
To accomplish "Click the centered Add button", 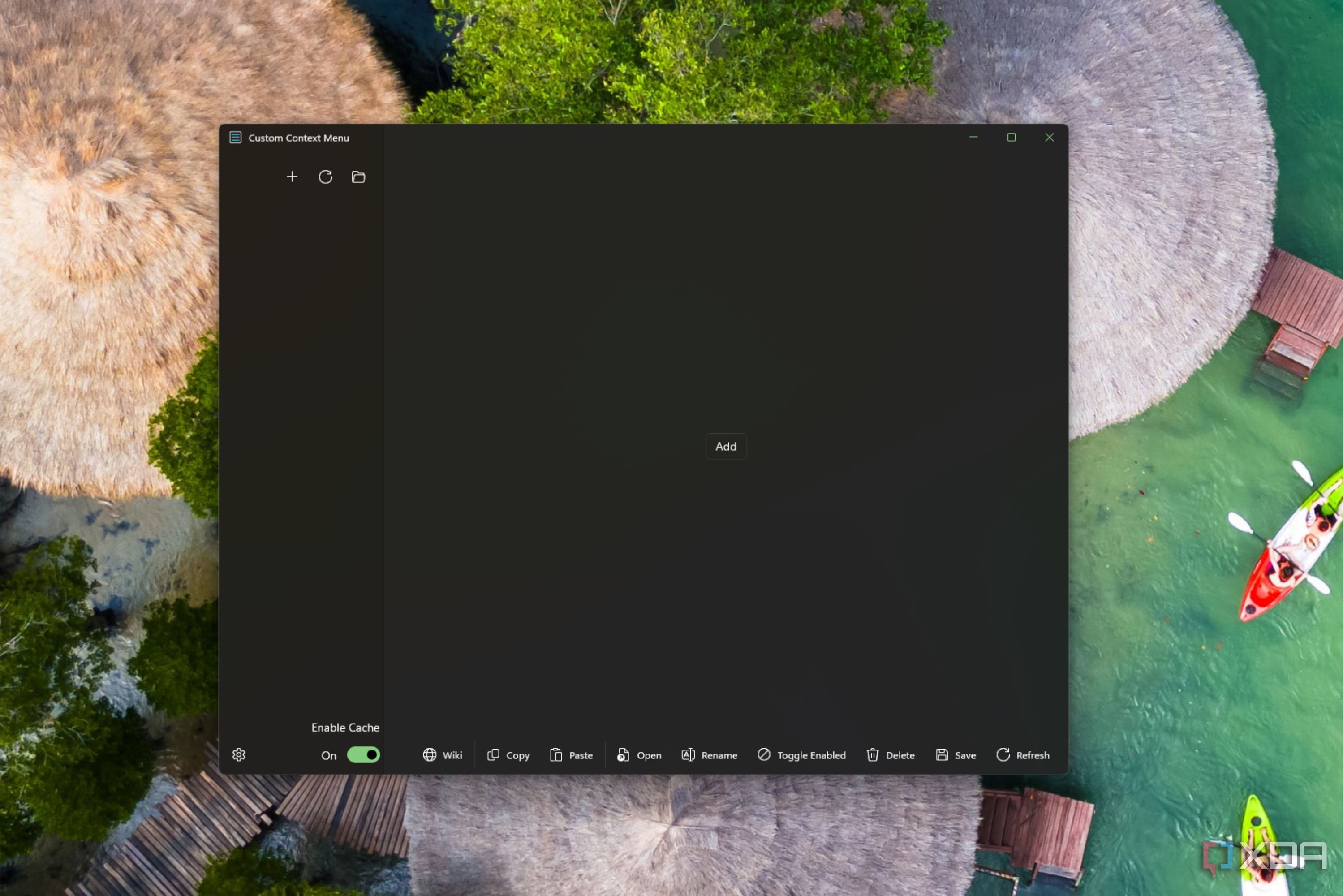I will point(726,446).
